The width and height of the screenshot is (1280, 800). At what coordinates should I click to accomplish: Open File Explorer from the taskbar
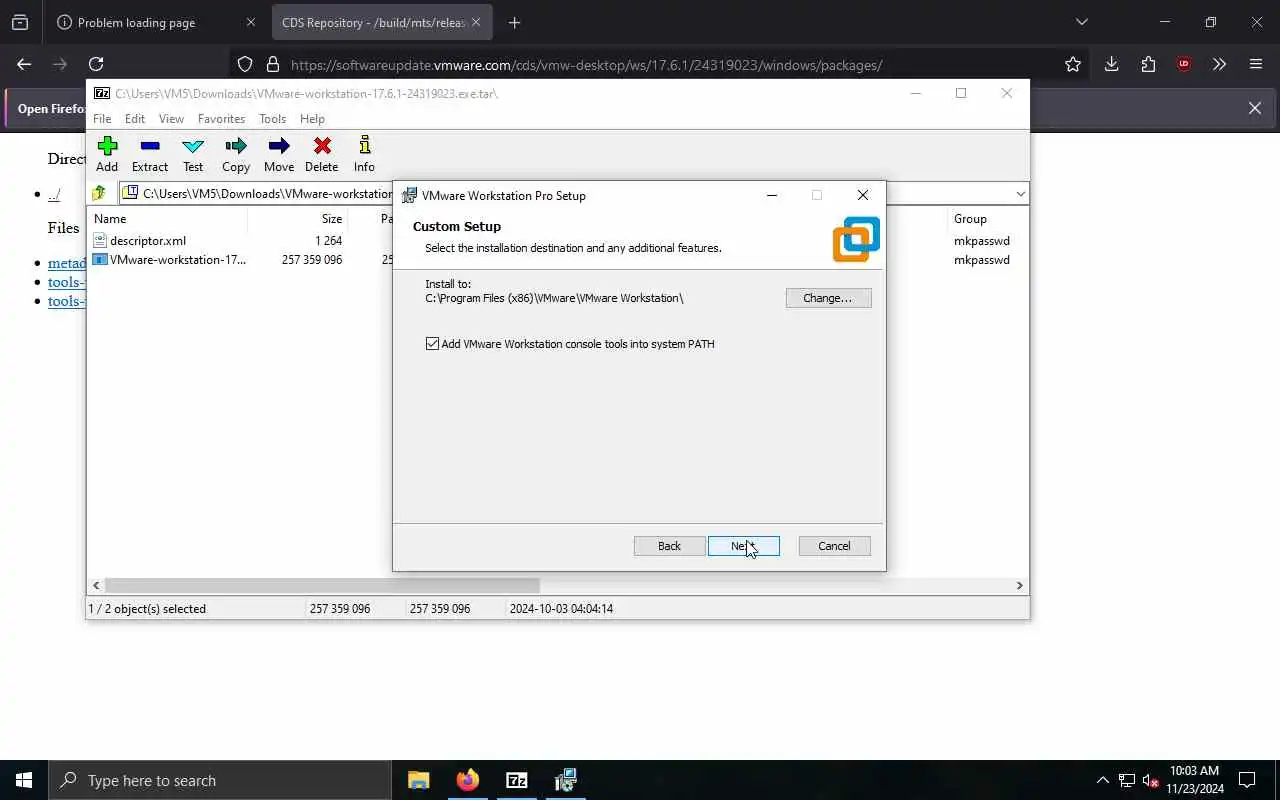pyautogui.click(x=418, y=780)
